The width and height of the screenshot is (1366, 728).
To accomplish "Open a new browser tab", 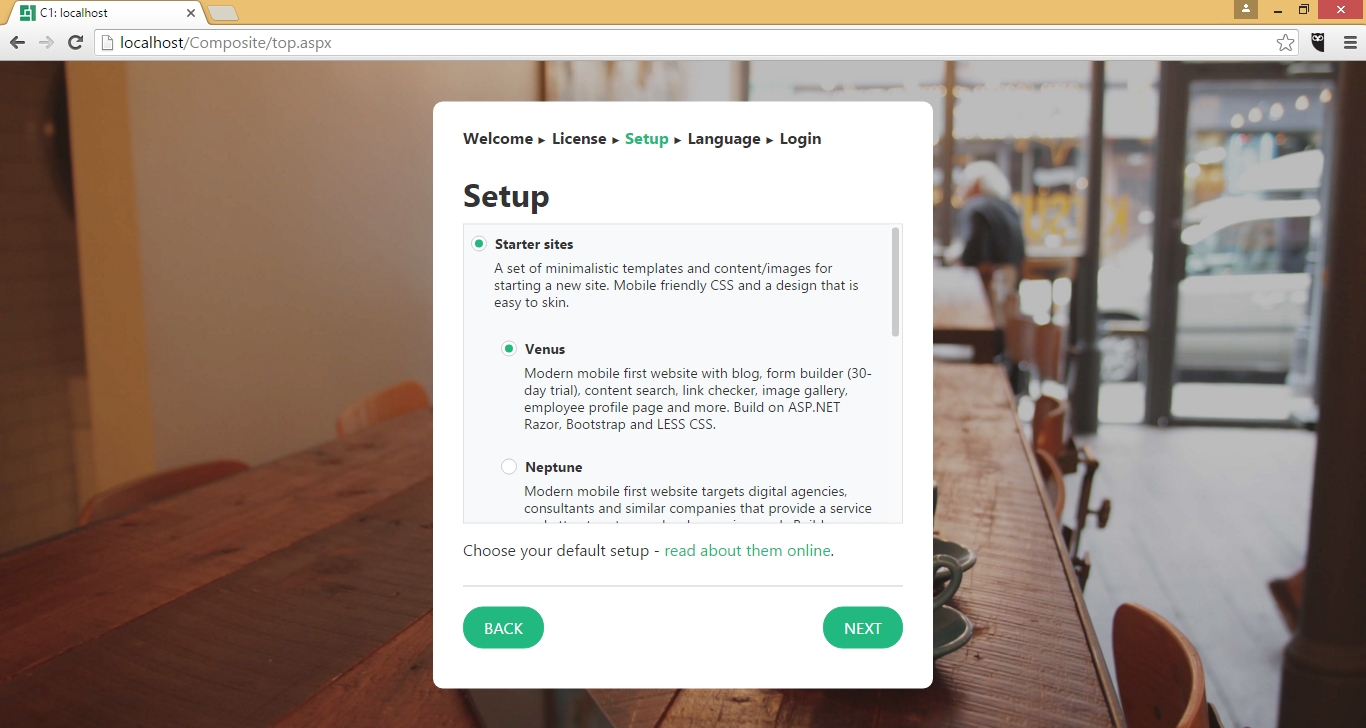I will [223, 13].
